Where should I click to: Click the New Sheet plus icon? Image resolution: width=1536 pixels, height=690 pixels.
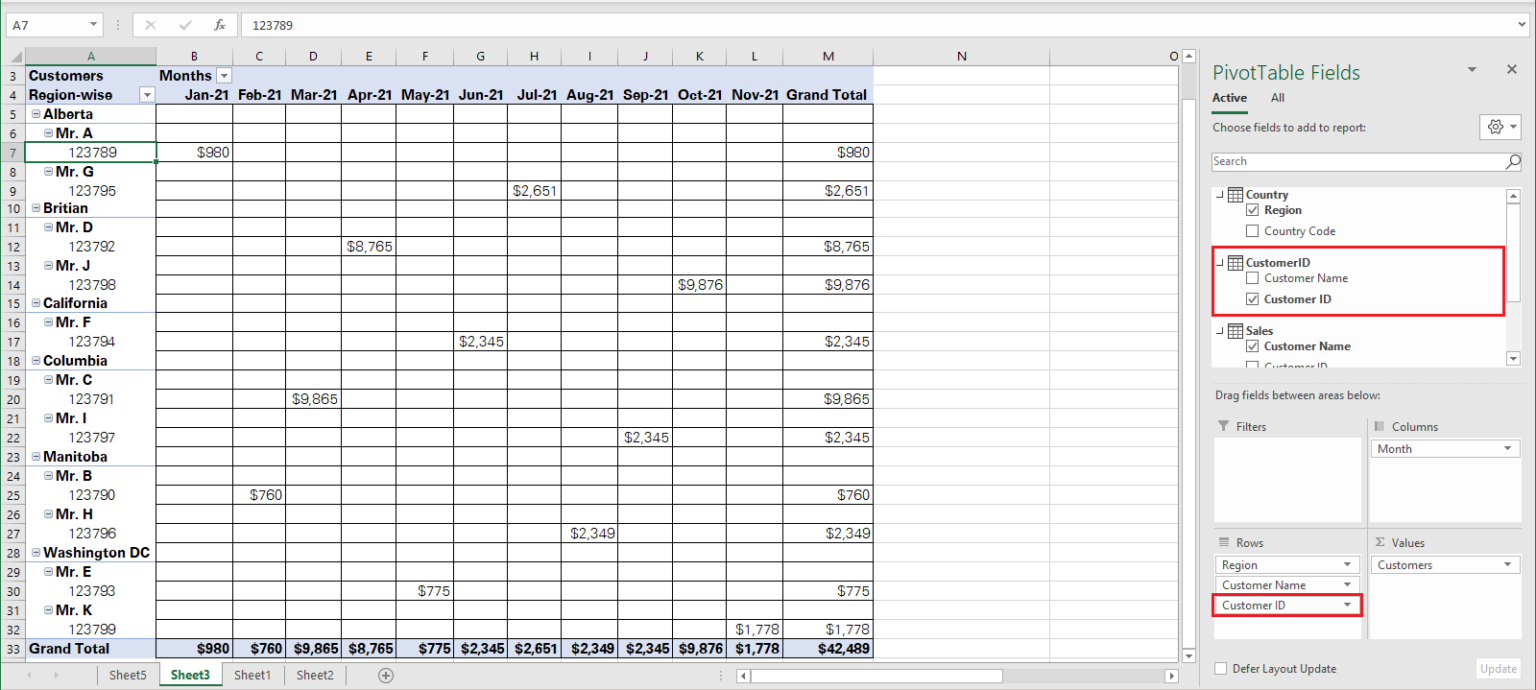(385, 675)
